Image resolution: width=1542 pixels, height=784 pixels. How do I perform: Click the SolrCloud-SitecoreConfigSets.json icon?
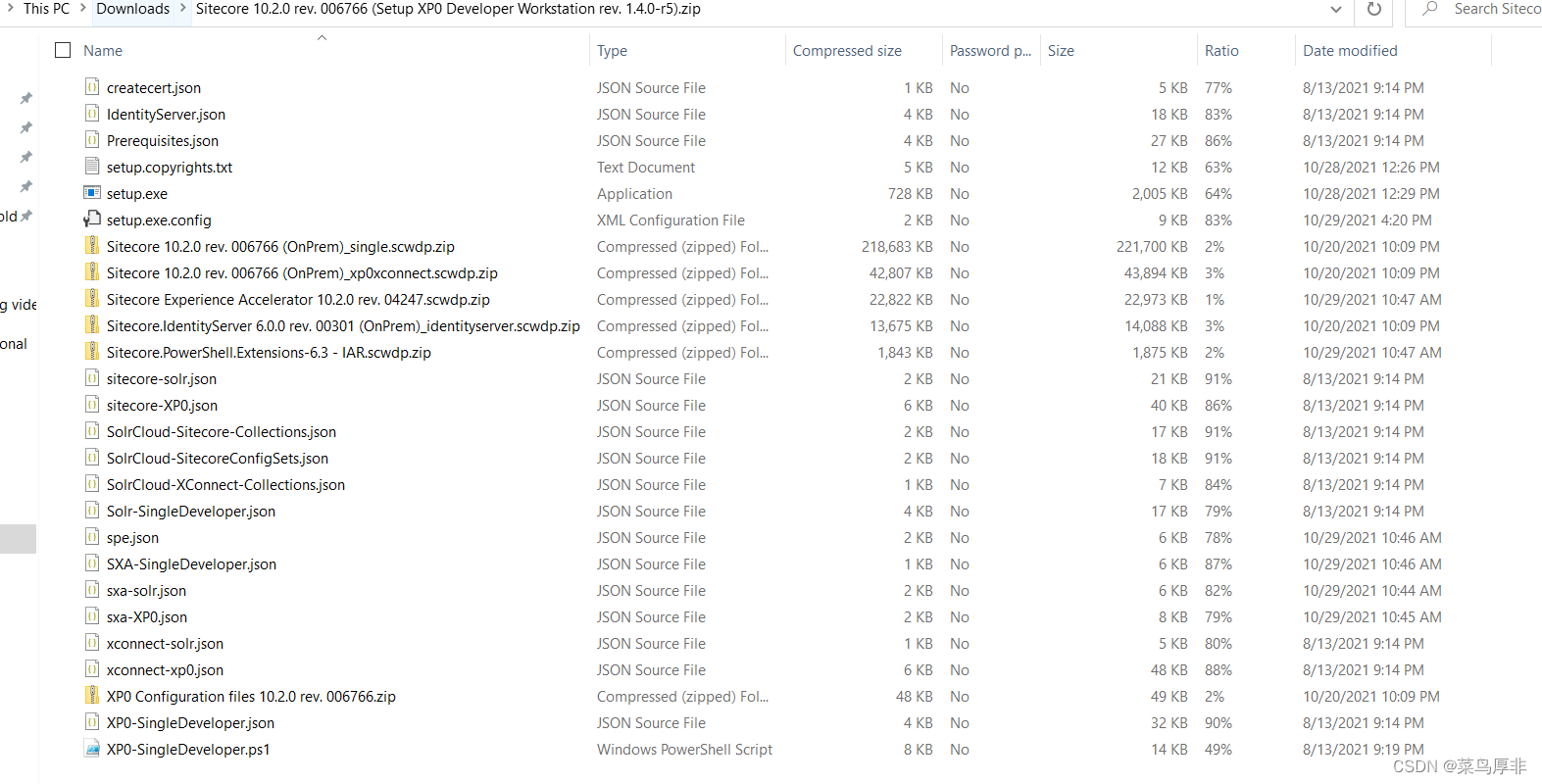(92, 457)
